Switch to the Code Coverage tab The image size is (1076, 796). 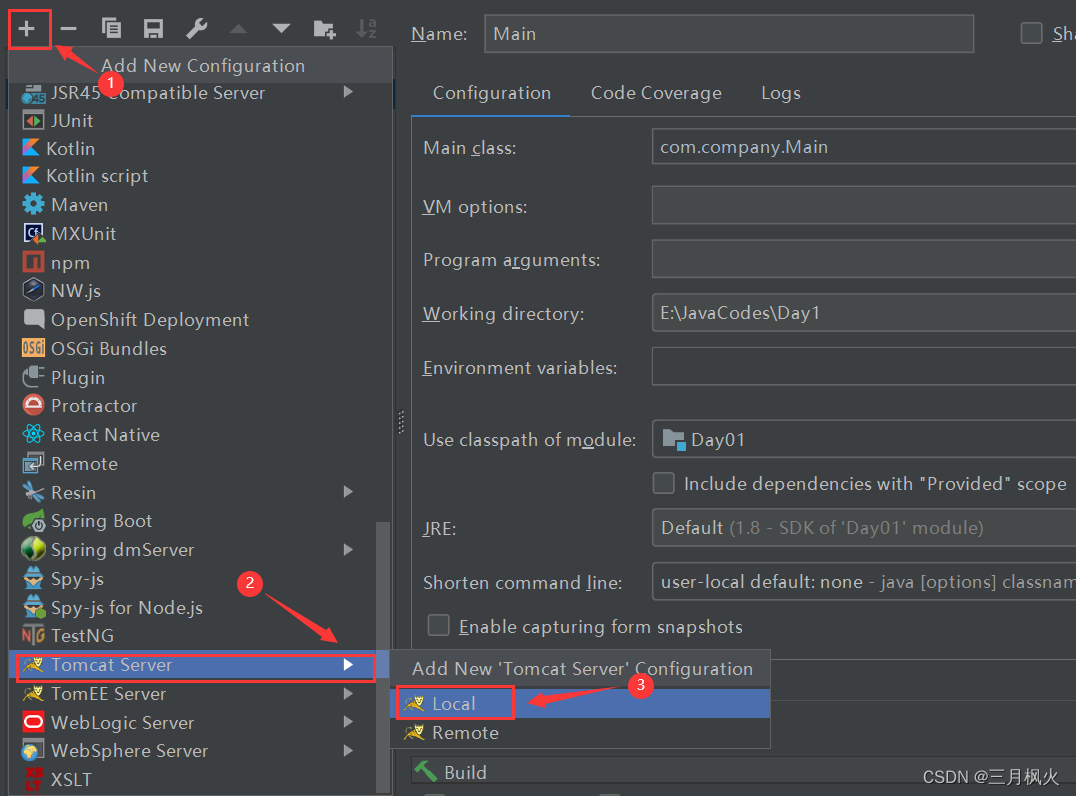(656, 93)
